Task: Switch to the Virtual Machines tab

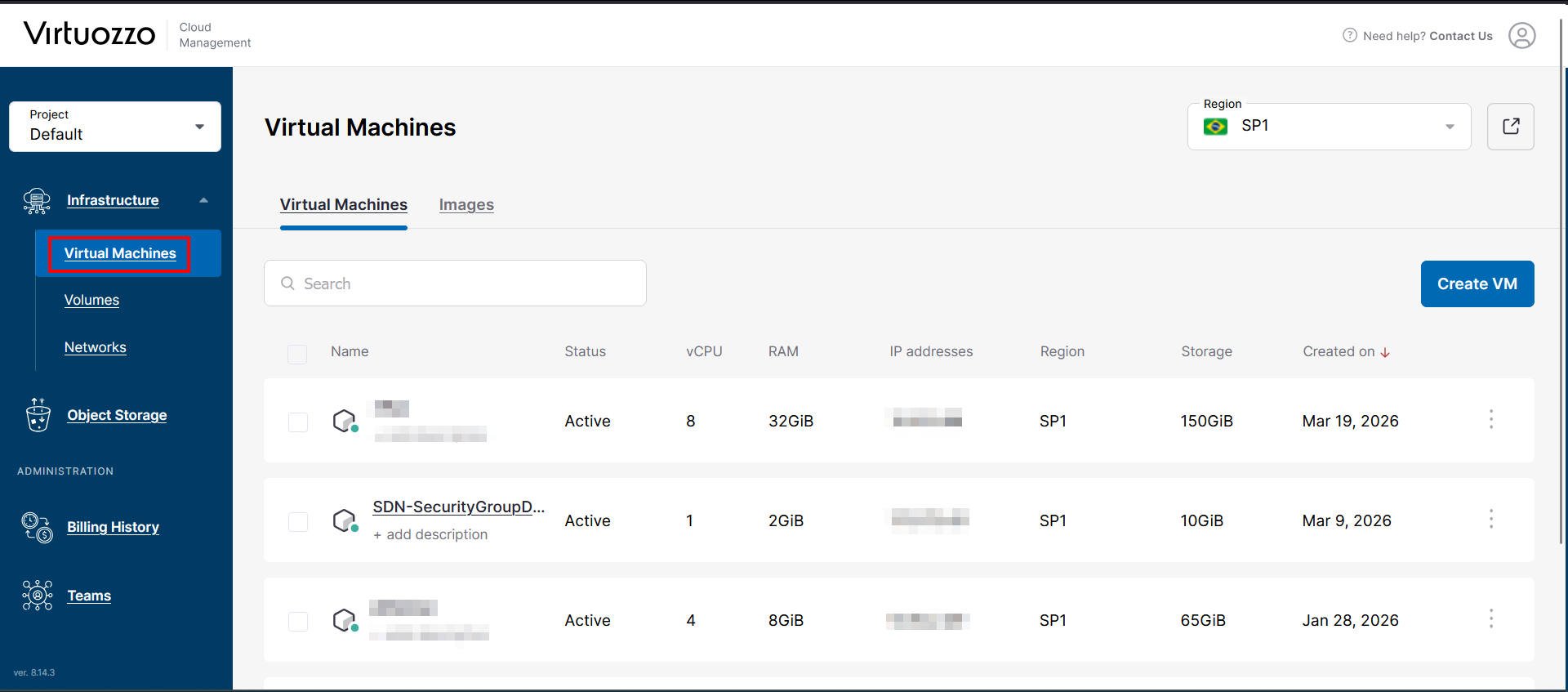Action: point(344,205)
